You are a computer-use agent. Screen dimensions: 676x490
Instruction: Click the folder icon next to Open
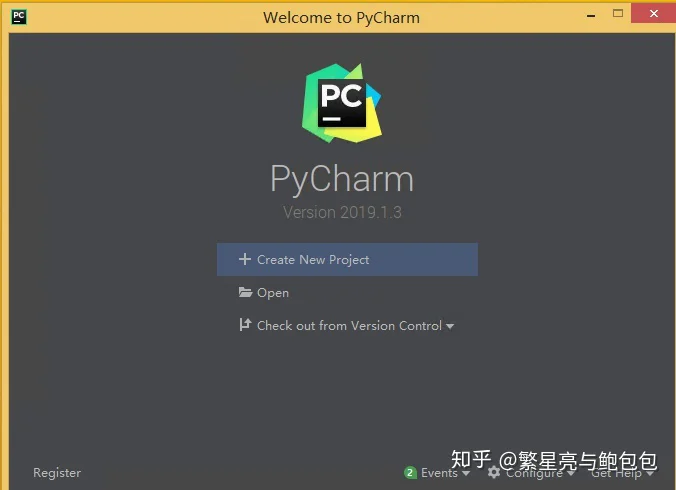click(245, 292)
